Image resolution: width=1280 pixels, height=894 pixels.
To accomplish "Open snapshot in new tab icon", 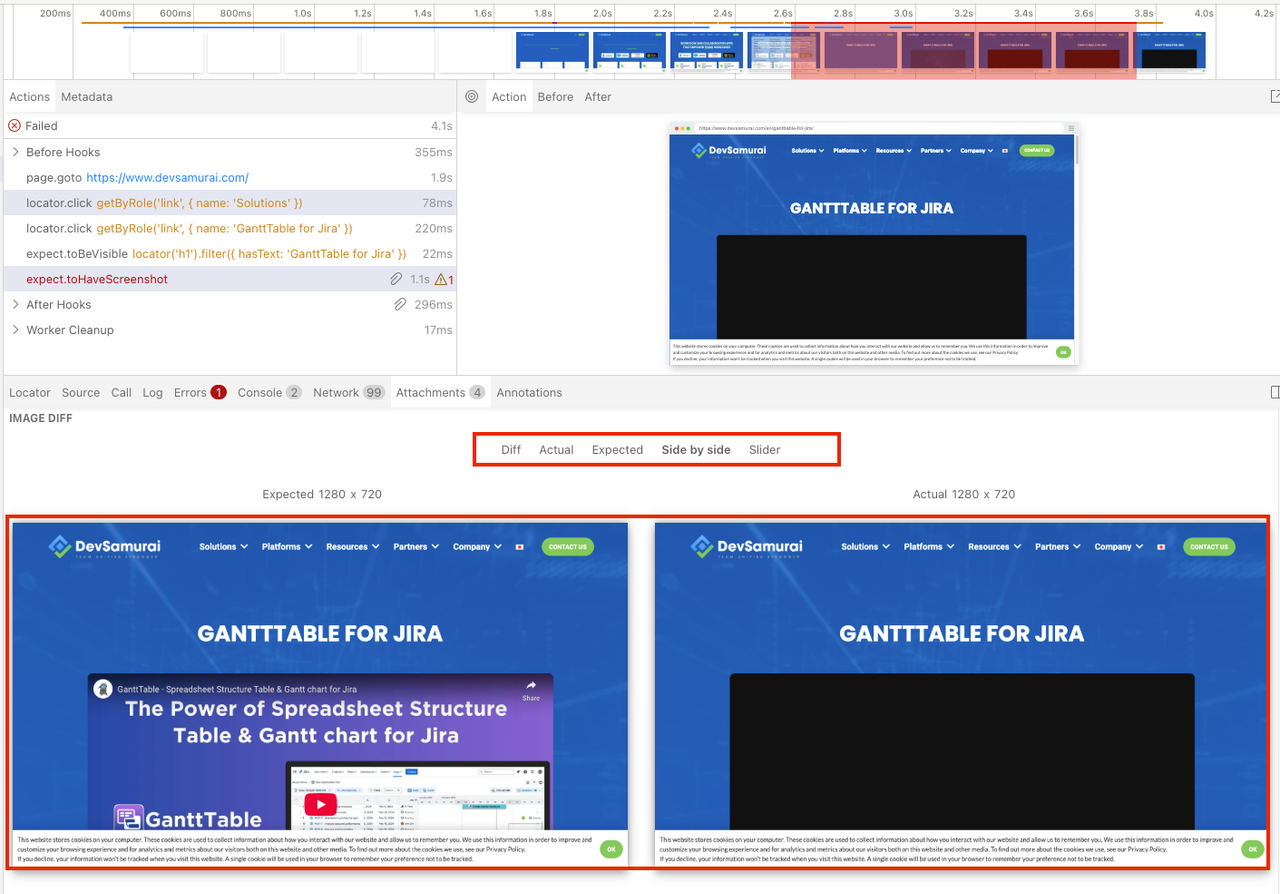I will [1275, 96].
